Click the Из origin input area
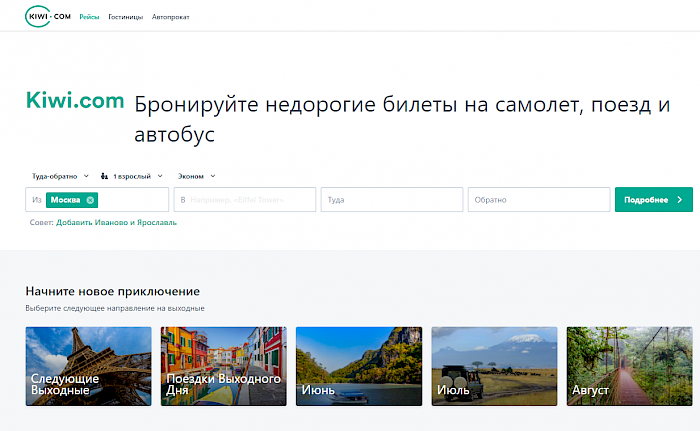This screenshot has height=431, width=700. (97, 200)
